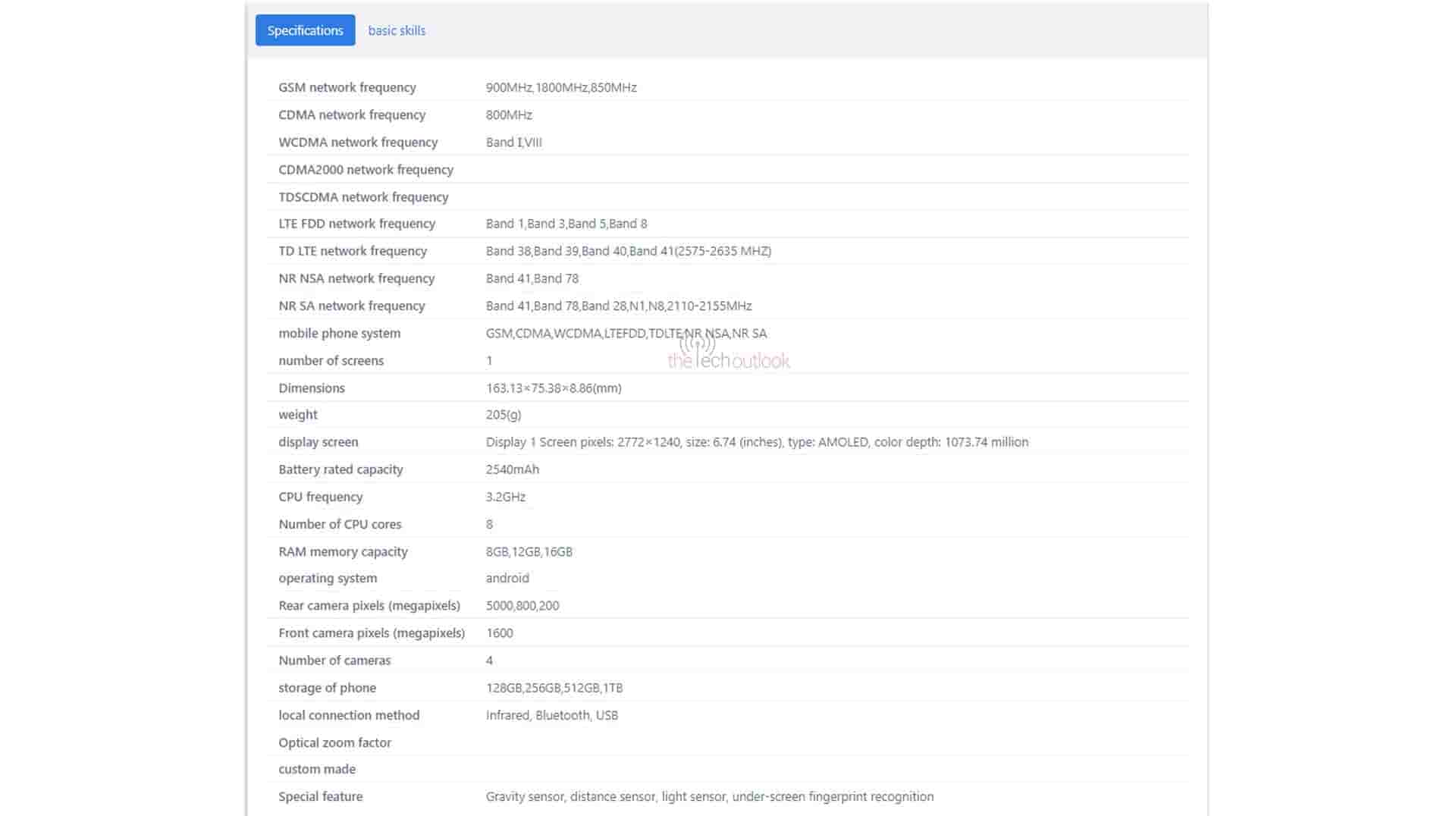Viewport: 1456px width, 816px height.
Task: Click the WCDMA Band I,VIII value
Action: (513, 142)
